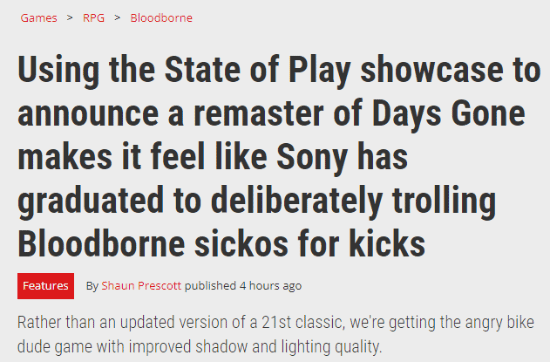Open author Shaun Prescott's profile
Screen dimensions: 550x362
pyautogui.click(x=141, y=286)
